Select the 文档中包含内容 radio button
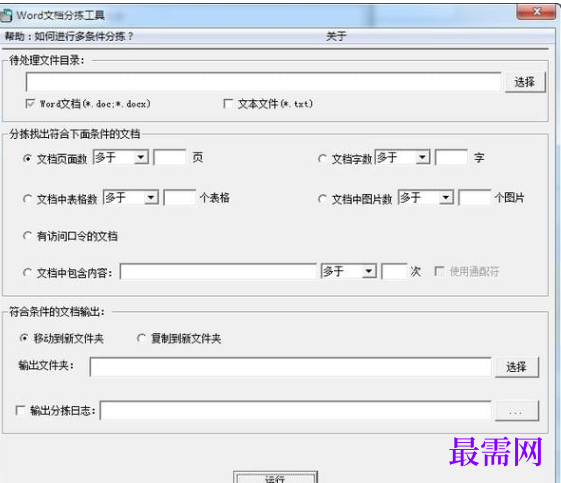 tap(27, 273)
